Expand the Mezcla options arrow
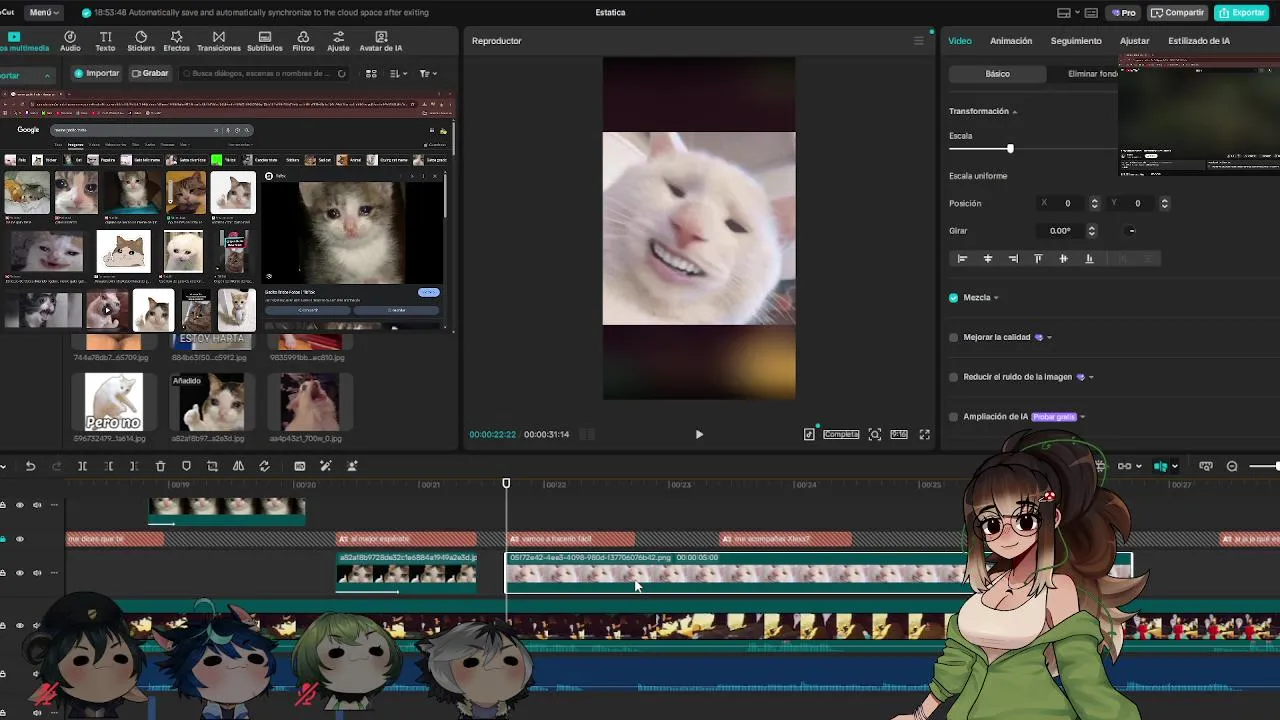 [x=996, y=298]
